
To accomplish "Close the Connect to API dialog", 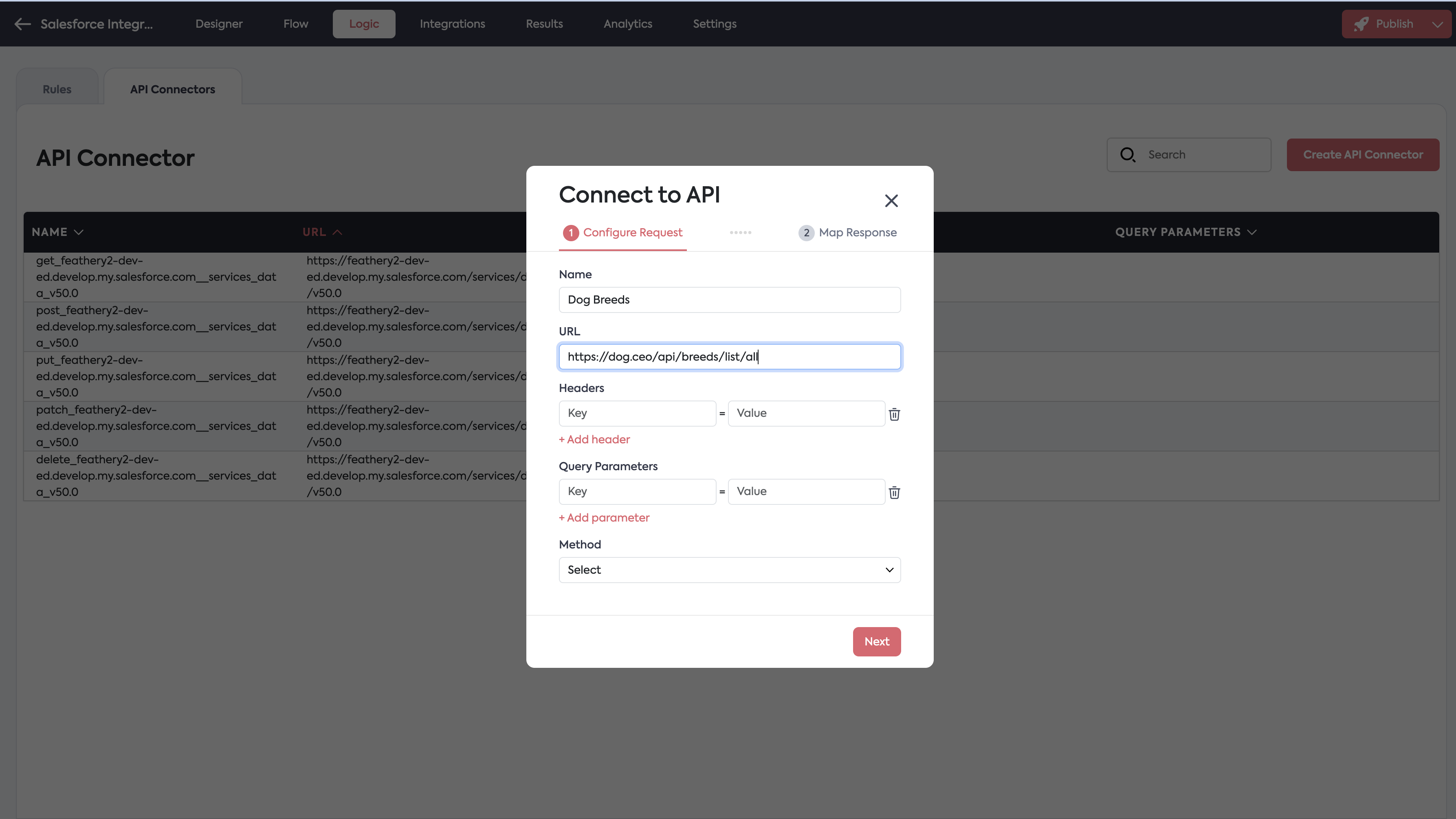I will [891, 200].
